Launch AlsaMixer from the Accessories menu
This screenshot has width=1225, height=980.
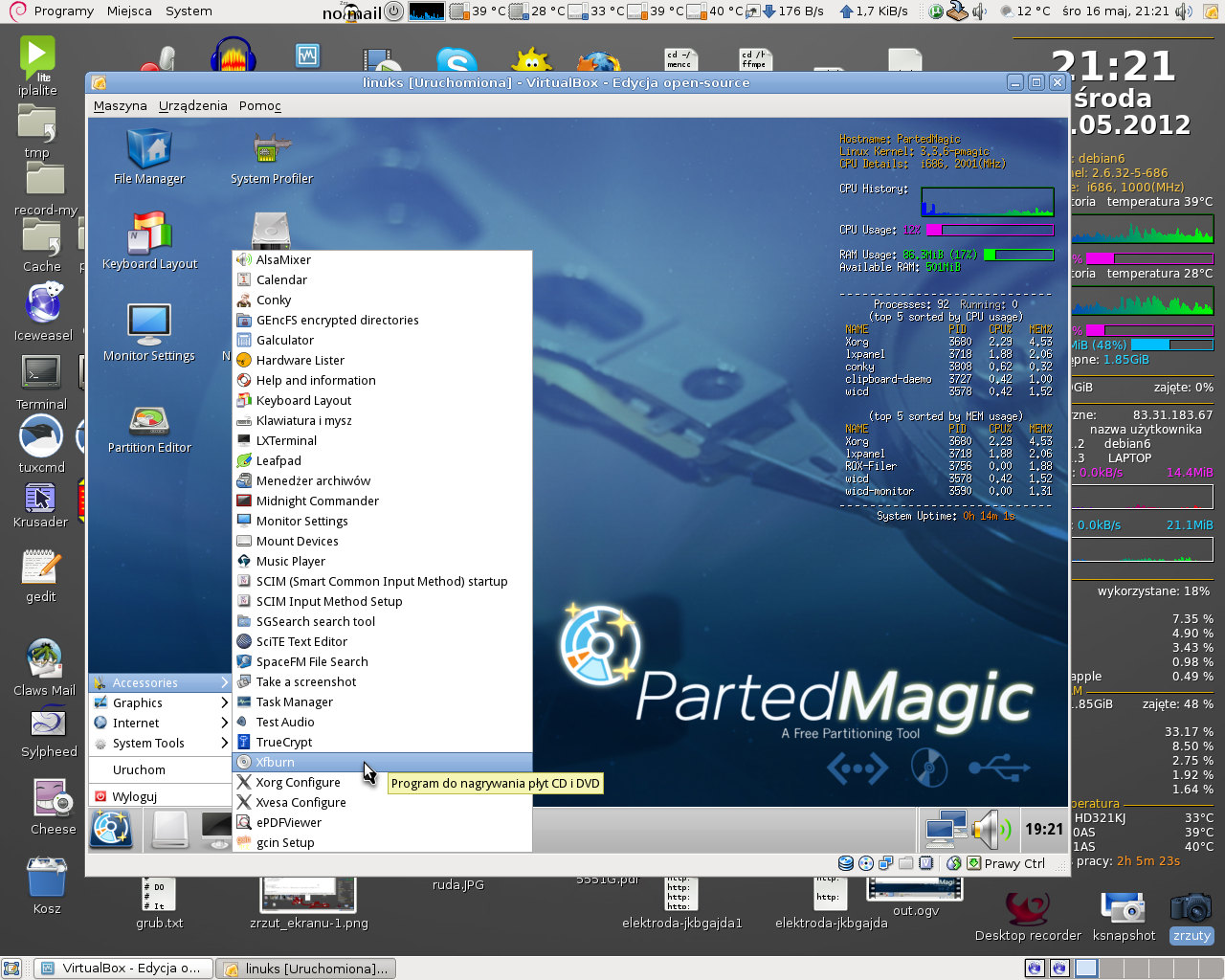(383, 259)
